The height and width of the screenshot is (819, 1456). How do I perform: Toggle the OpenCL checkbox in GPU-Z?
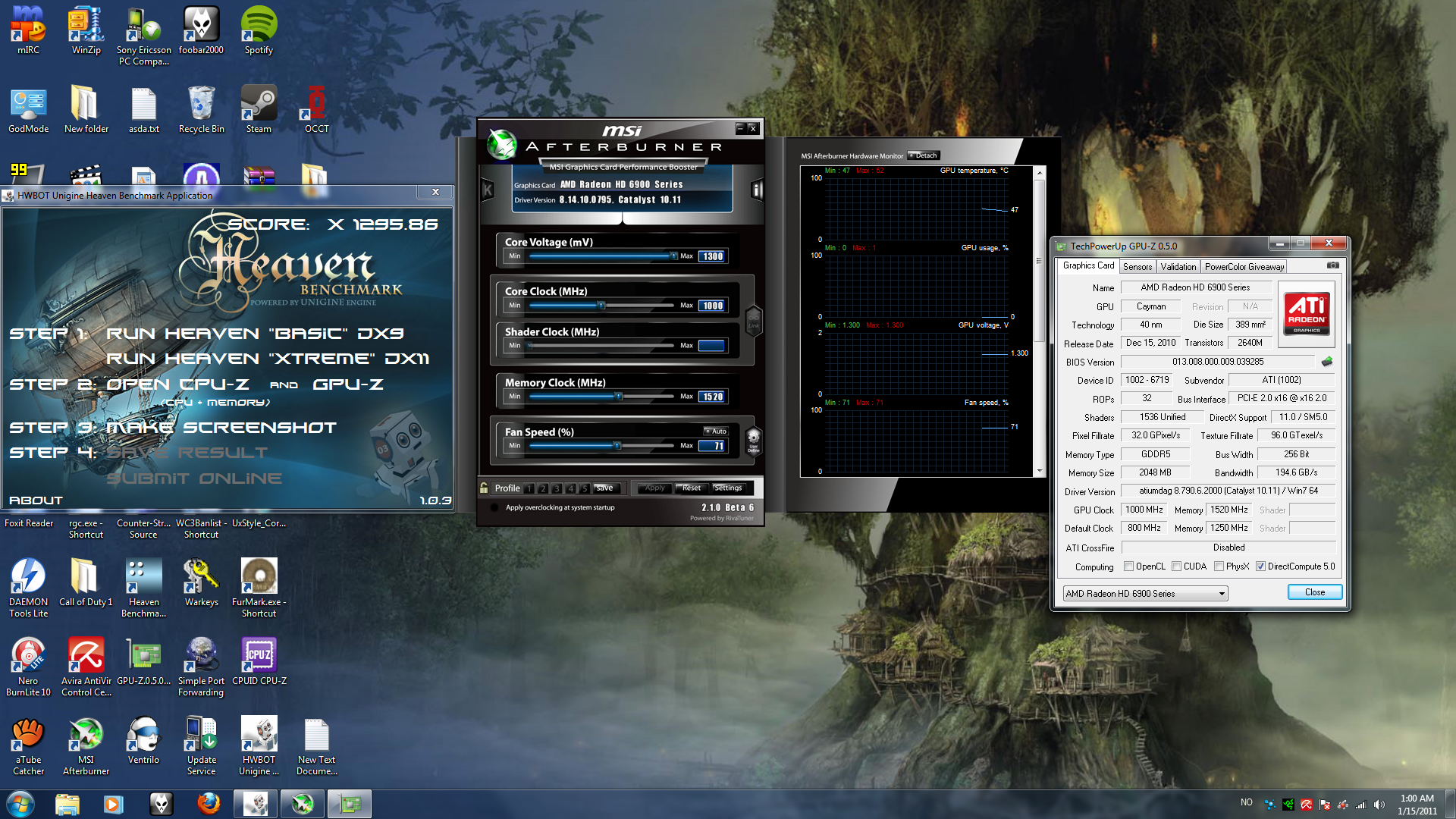click(1128, 566)
